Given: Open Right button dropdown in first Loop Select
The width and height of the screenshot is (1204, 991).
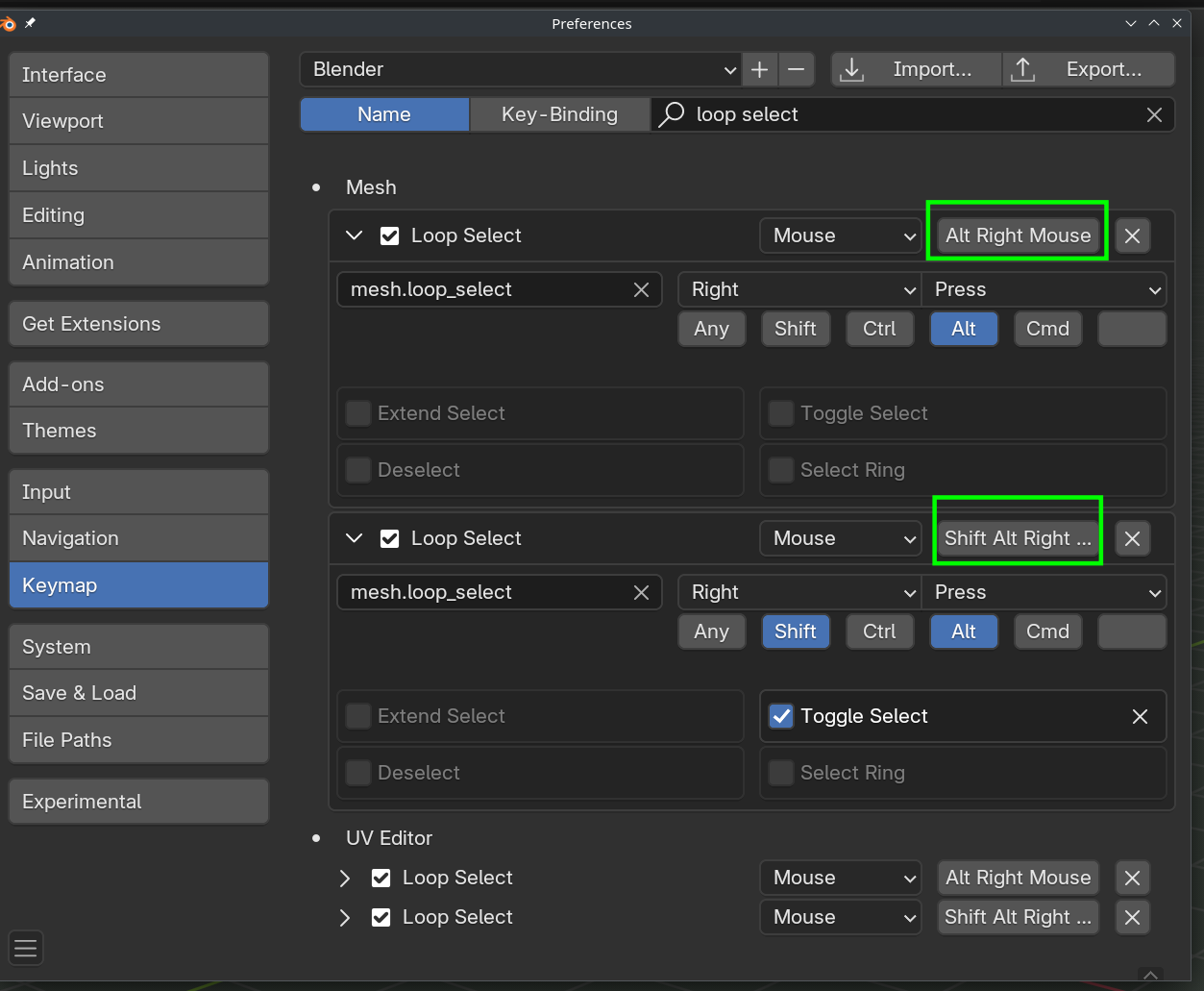Looking at the screenshot, I should (x=799, y=289).
